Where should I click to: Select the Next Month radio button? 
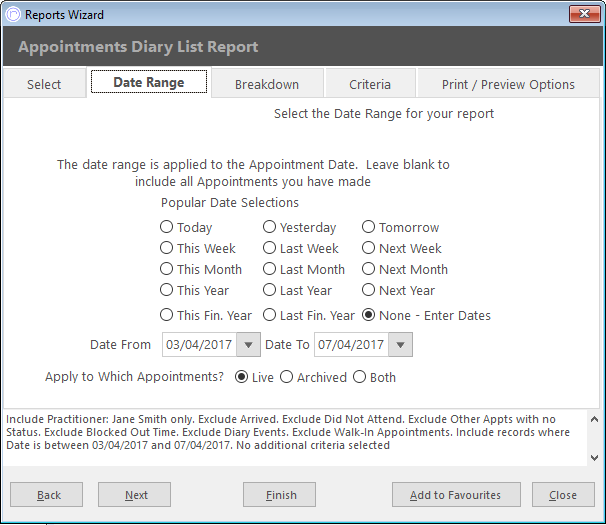[368, 269]
